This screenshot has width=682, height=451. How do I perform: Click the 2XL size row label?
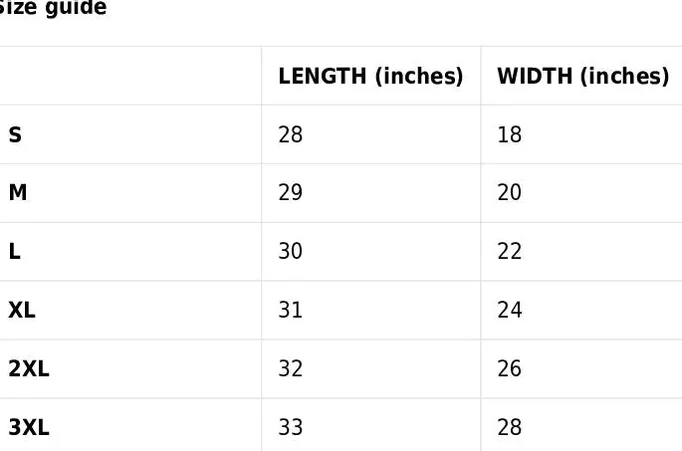point(29,369)
